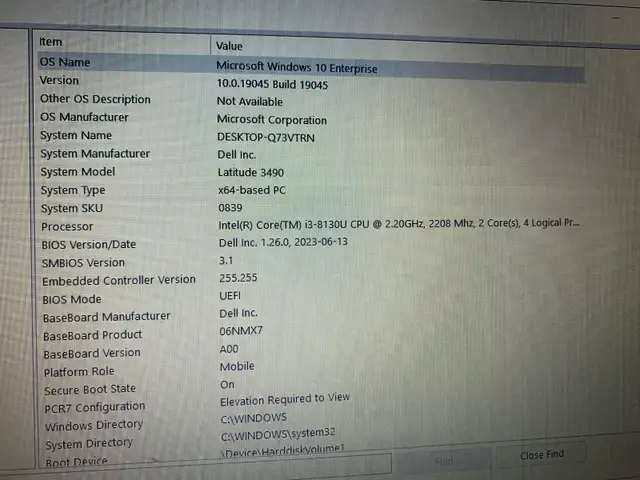Click the 06NMX7 value
Viewport: 640px width, 480px height.
(x=241, y=331)
